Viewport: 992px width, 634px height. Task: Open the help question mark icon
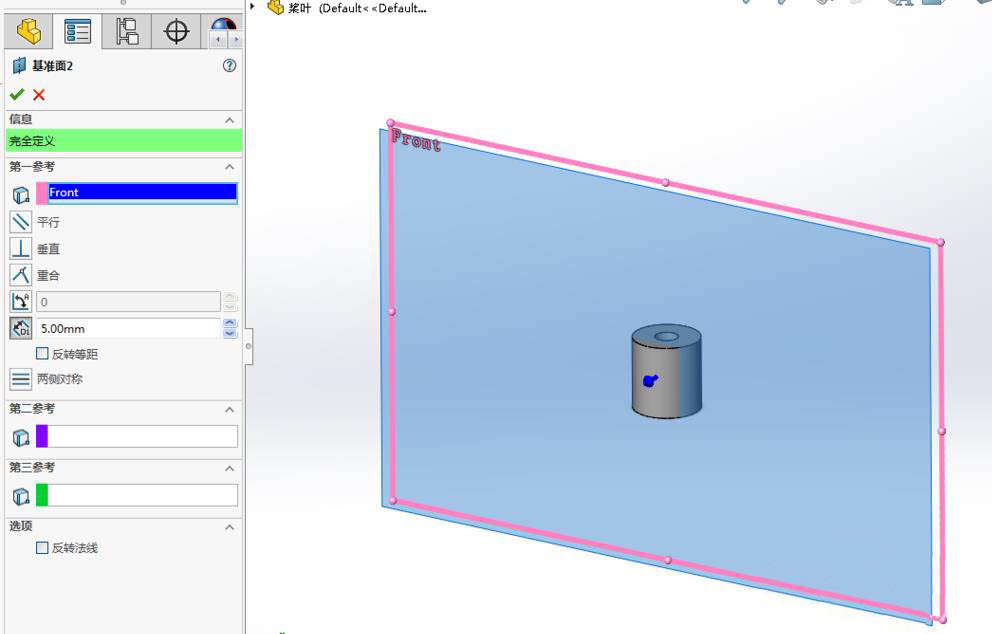pos(229,65)
